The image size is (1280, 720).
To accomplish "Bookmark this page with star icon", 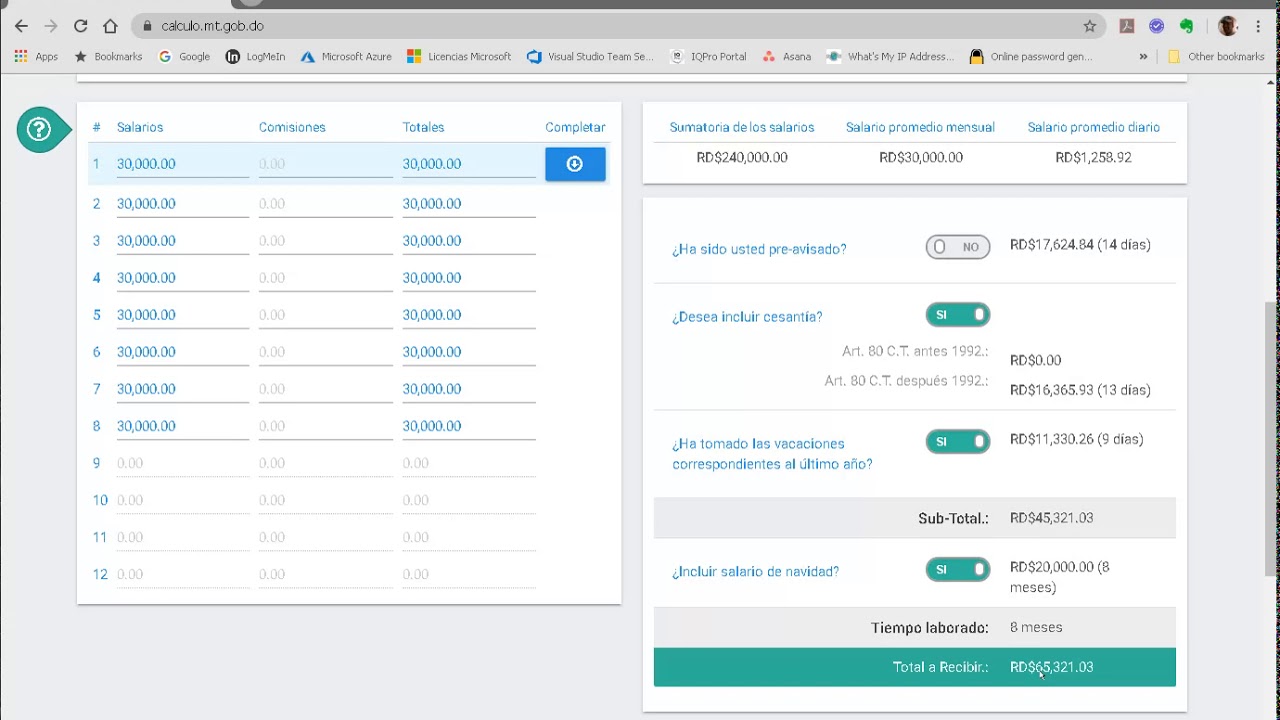I will click(x=1090, y=26).
